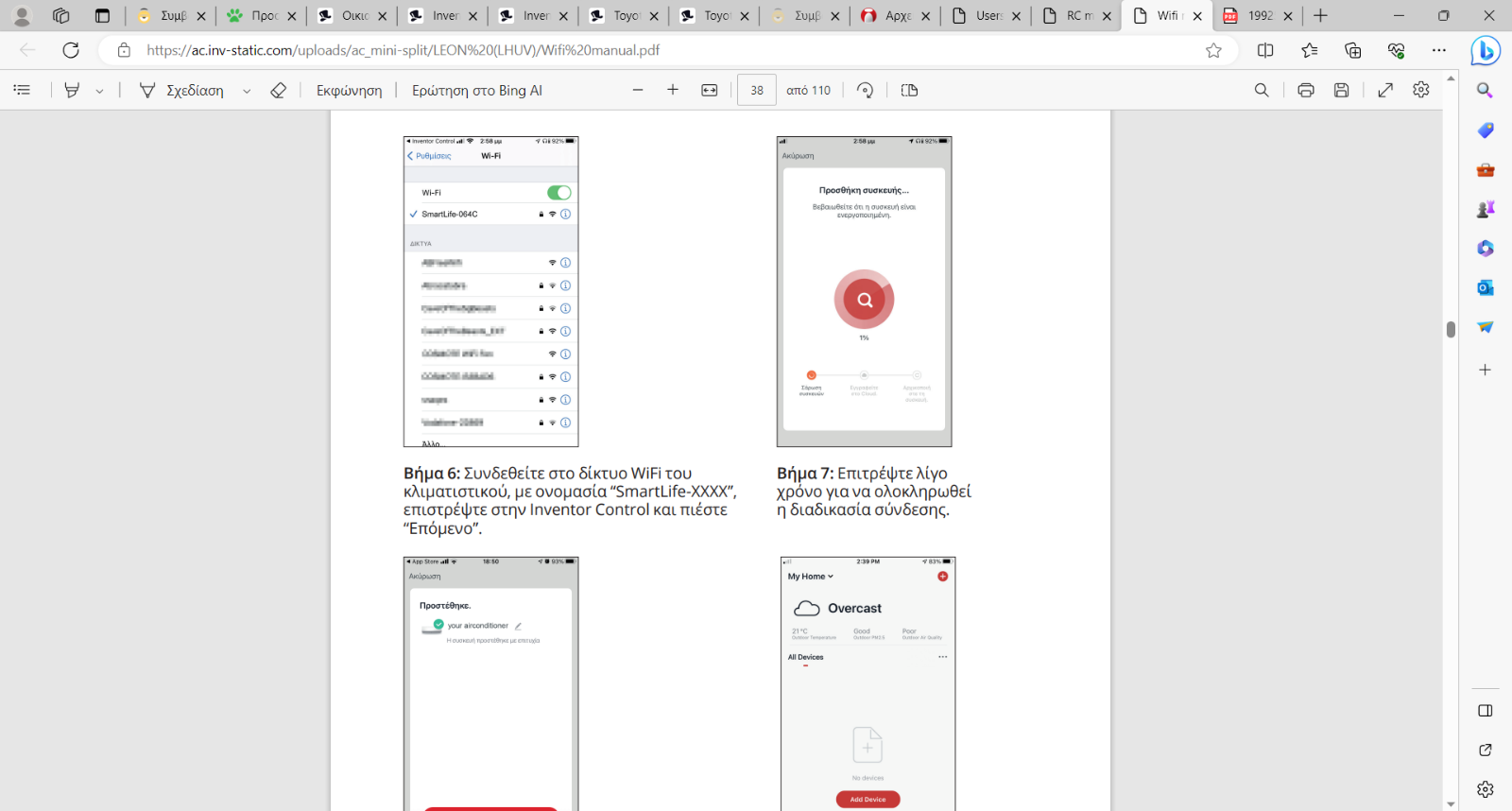Open sidebar Drop paper-plane icon

pos(1486,327)
